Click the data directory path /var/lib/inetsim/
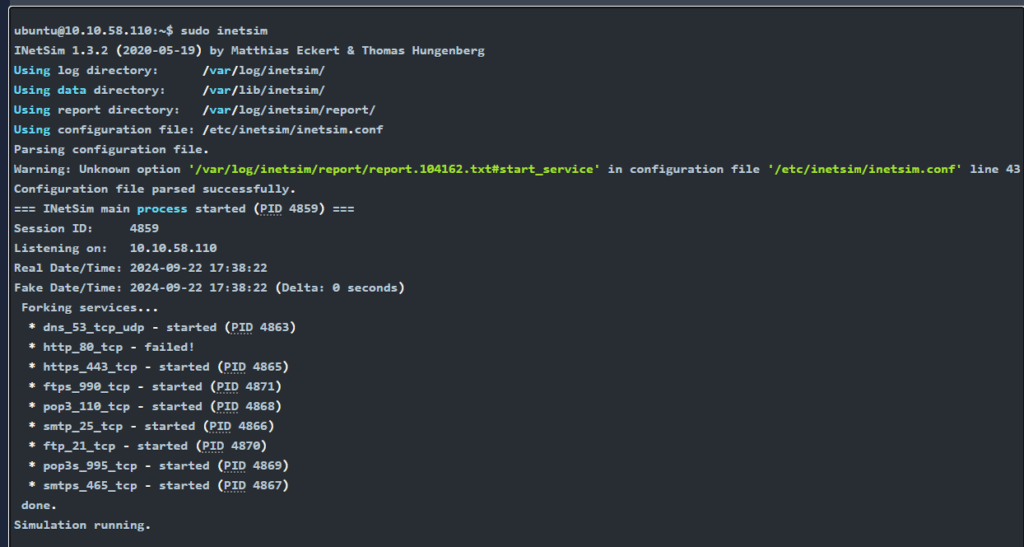The image size is (1024, 547). pyautogui.click(x=263, y=90)
